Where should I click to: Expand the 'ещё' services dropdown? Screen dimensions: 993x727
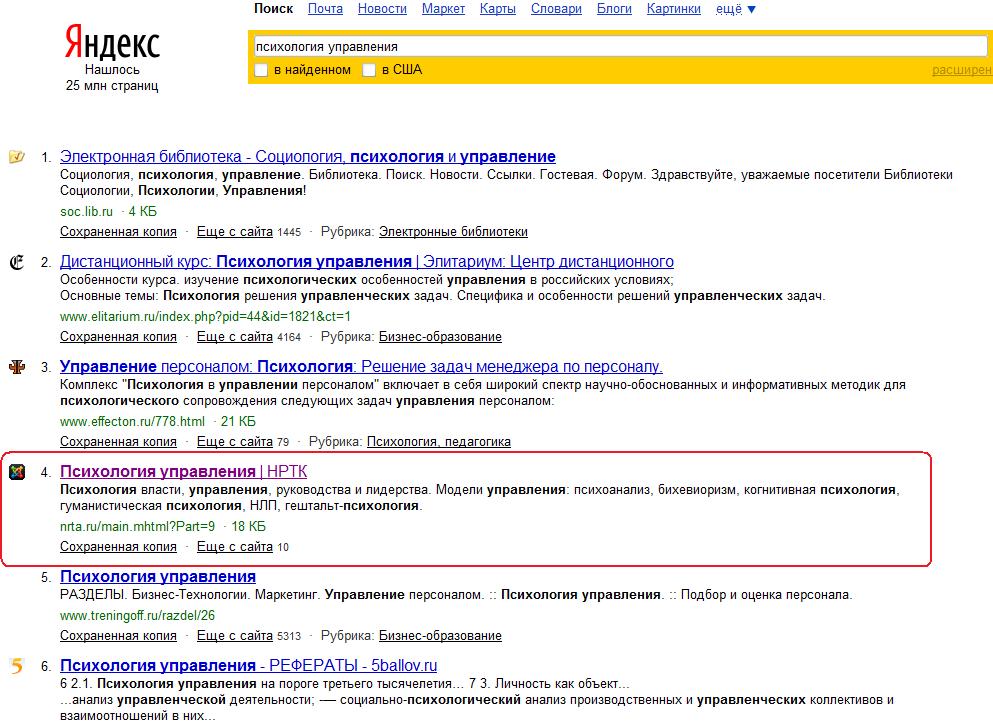[735, 9]
